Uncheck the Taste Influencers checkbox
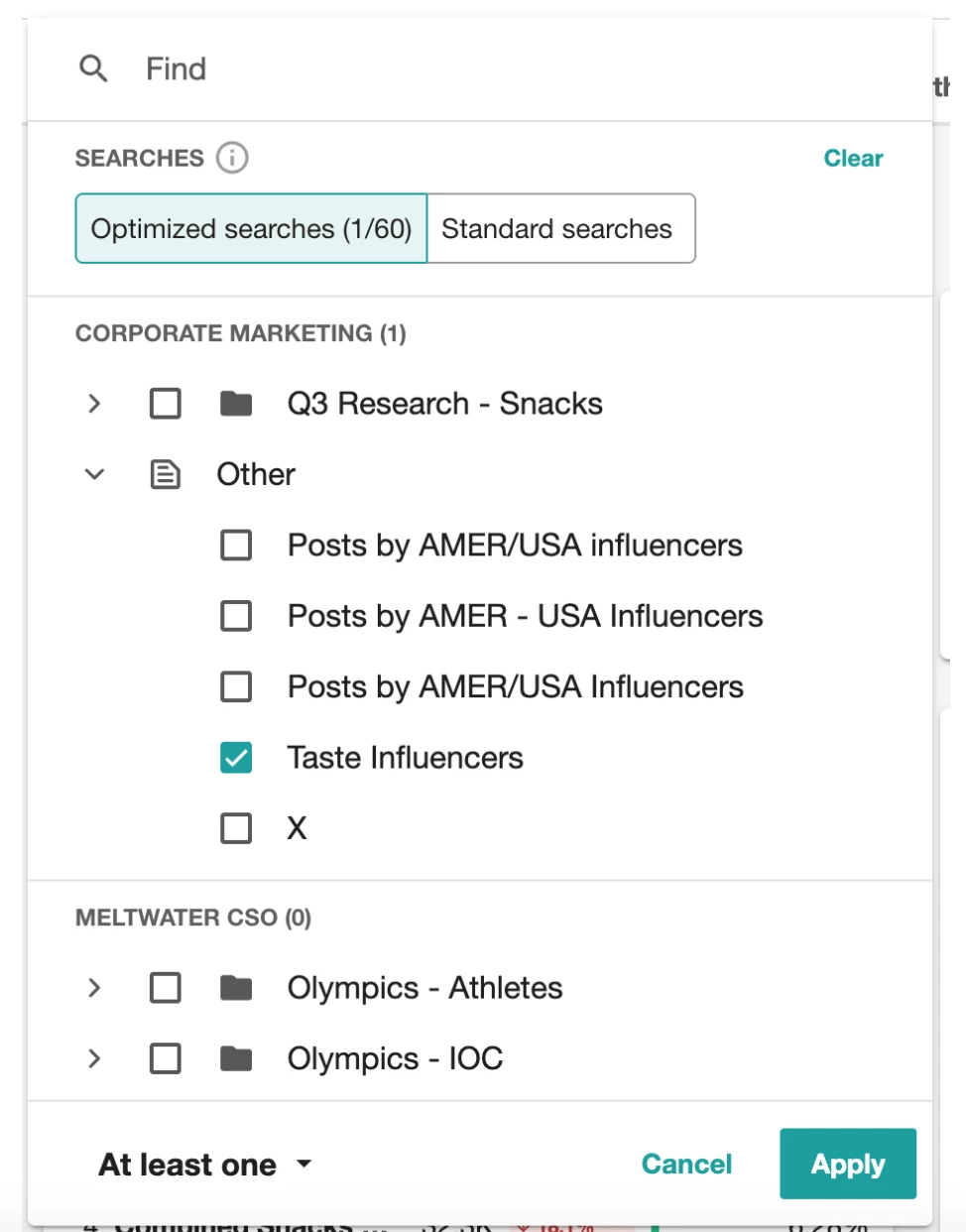The width and height of the screenshot is (966, 1232). click(x=236, y=758)
